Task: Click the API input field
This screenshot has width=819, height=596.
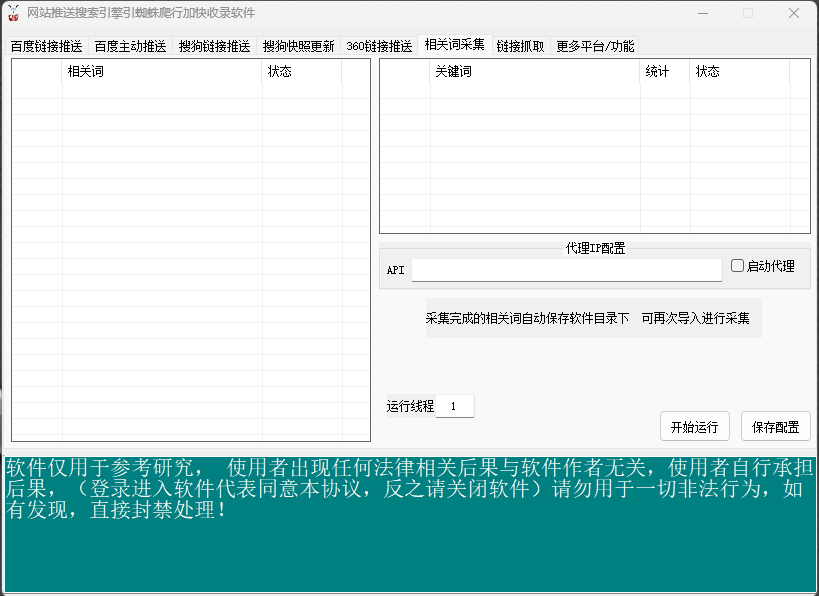Action: tap(566, 270)
